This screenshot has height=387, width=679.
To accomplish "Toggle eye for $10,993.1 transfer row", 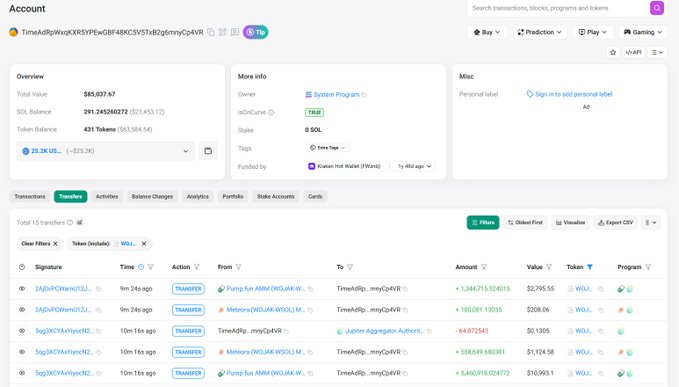I will click(x=22, y=373).
